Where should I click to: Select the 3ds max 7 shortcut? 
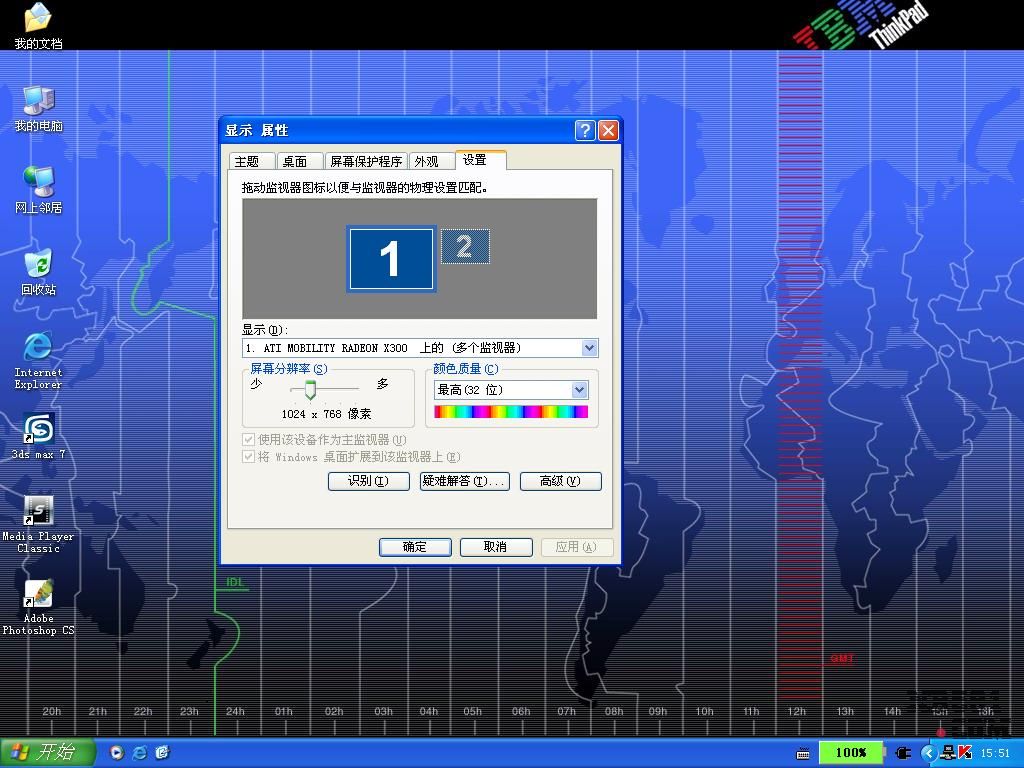coord(38,429)
